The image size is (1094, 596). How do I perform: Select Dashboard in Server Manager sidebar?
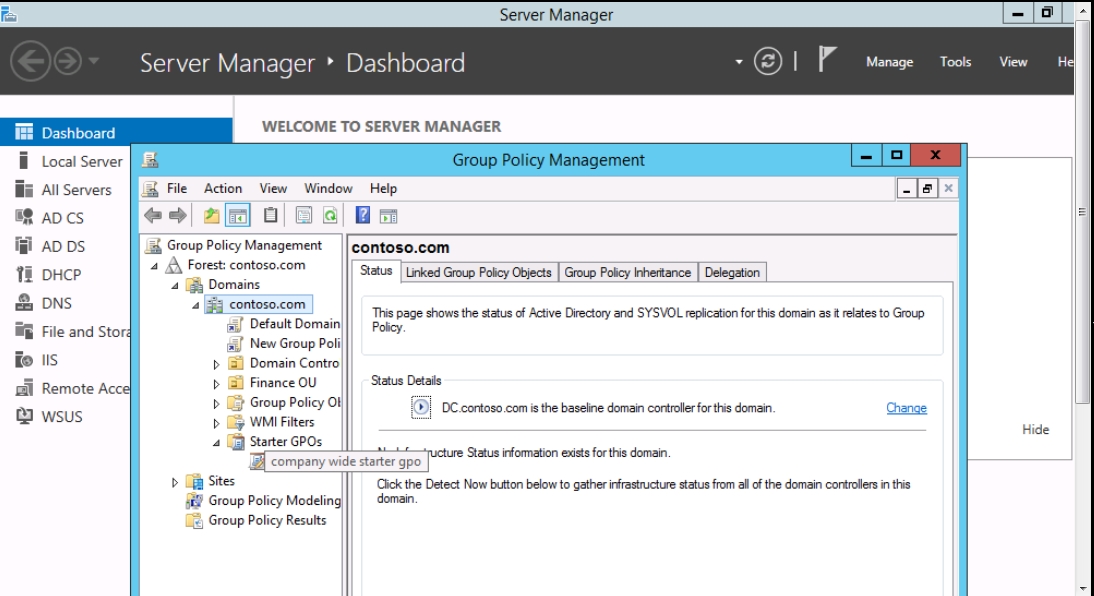(116, 133)
